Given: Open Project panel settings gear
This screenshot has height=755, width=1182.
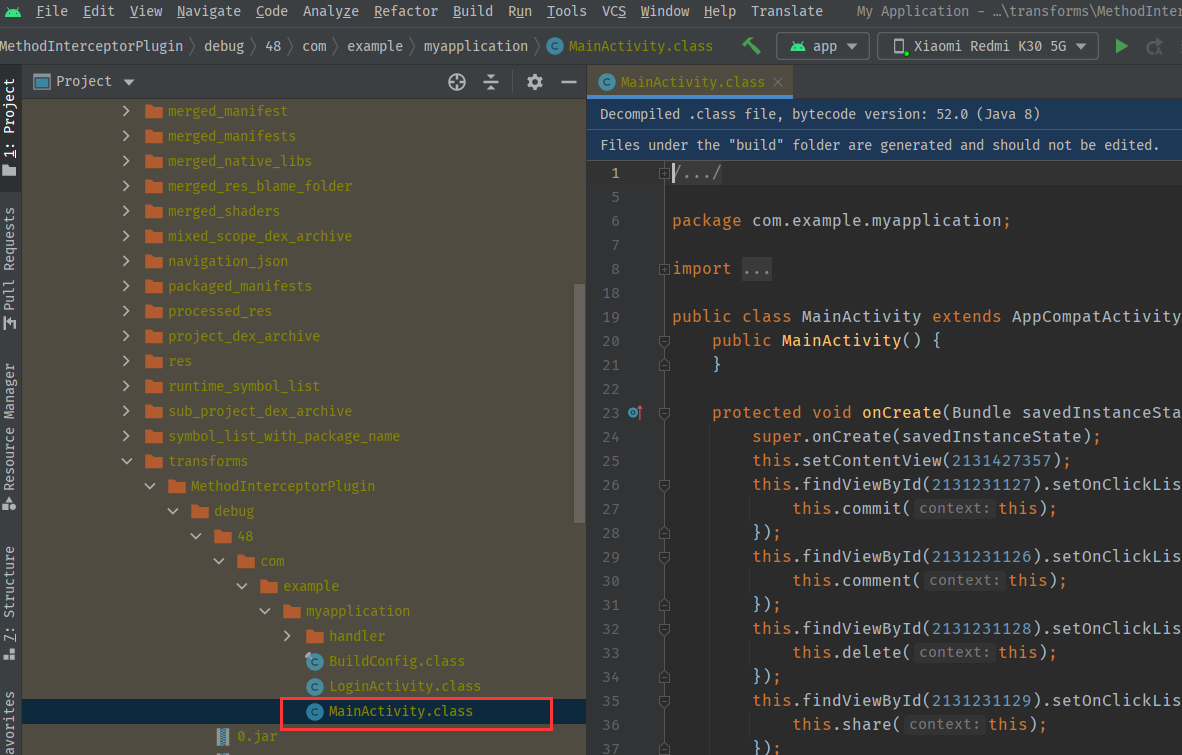Looking at the screenshot, I should (x=534, y=81).
